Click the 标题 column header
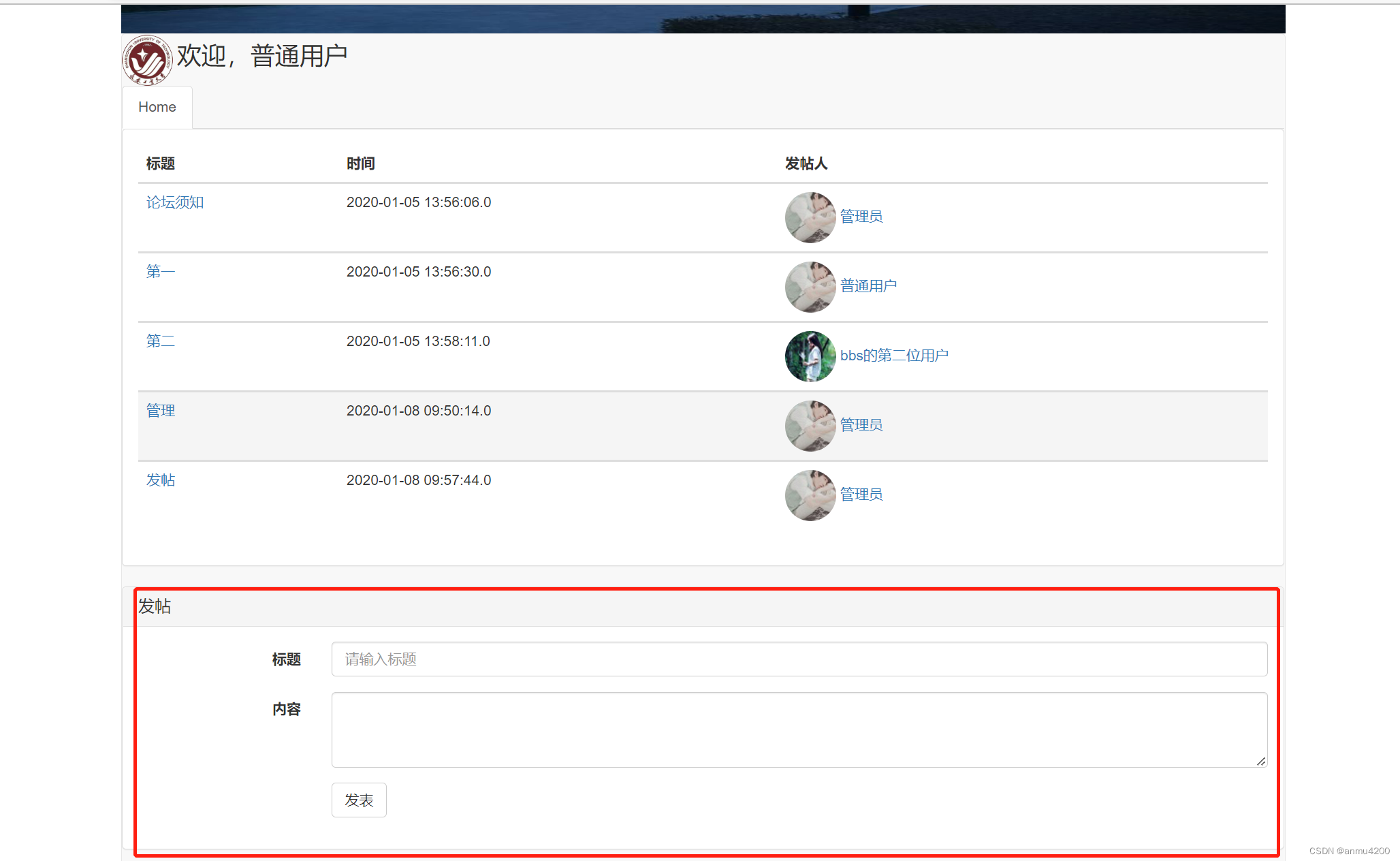 click(x=161, y=163)
